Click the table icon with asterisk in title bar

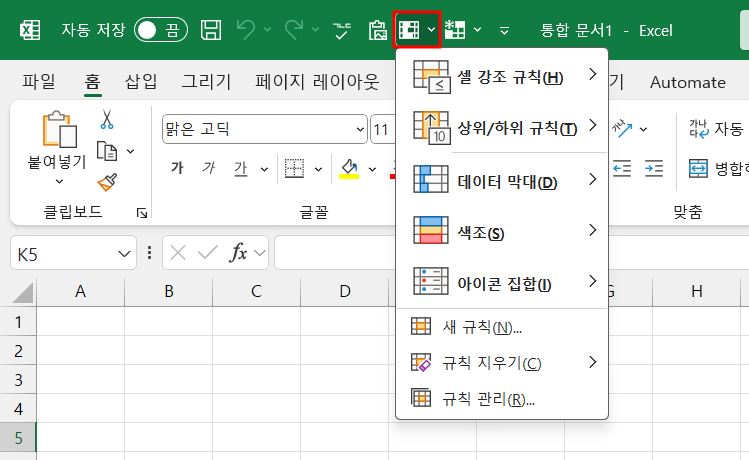455,30
